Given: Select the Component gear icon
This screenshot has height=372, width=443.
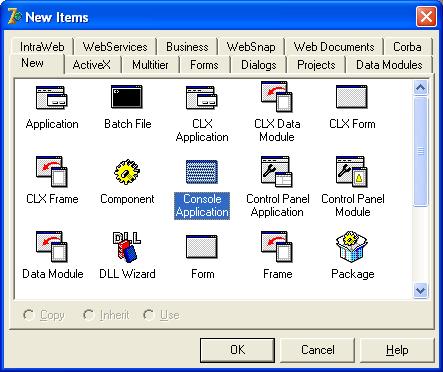Looking at the screenshot, I should pyautogui.click(x=127, y=172).
